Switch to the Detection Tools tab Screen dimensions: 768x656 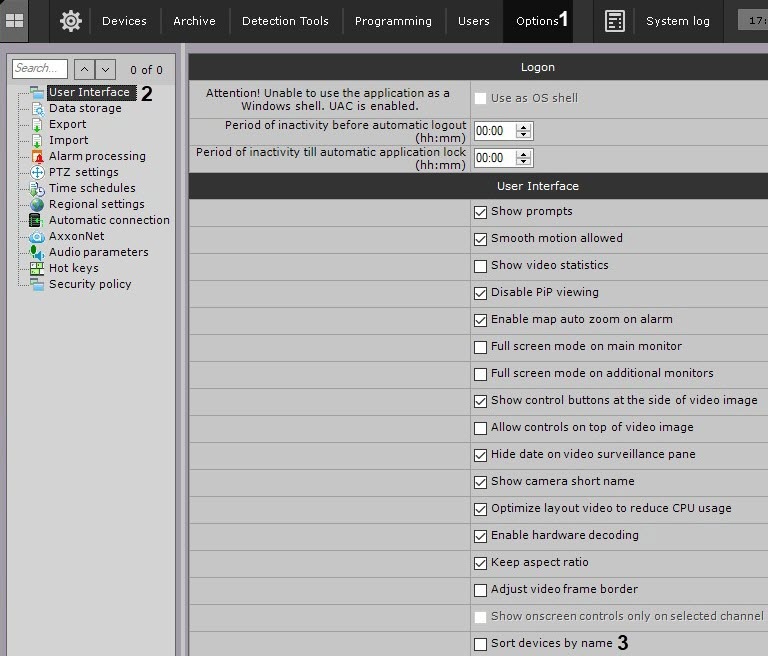285,21
